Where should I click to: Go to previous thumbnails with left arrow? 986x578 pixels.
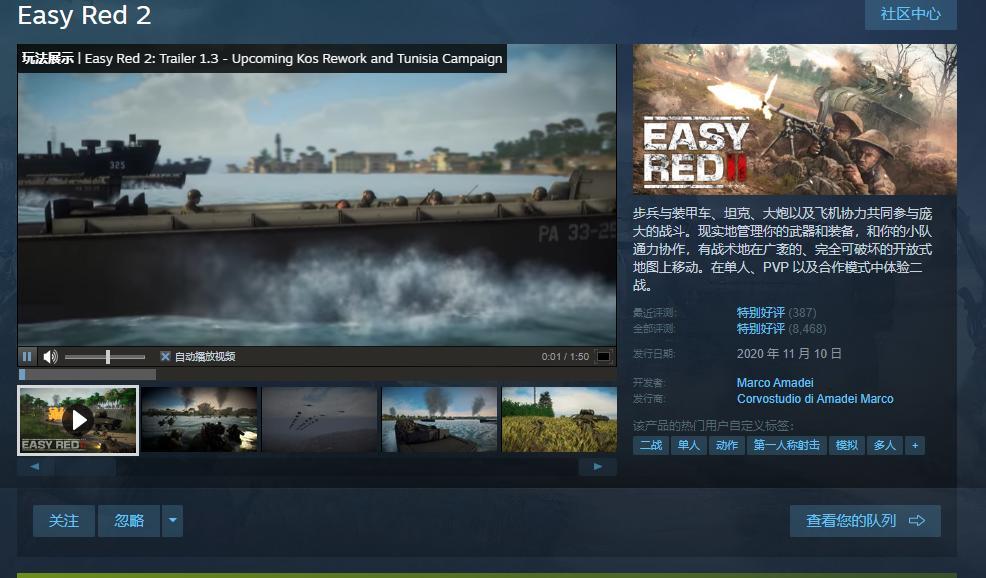pyautogui.click(x=35, y=466)
